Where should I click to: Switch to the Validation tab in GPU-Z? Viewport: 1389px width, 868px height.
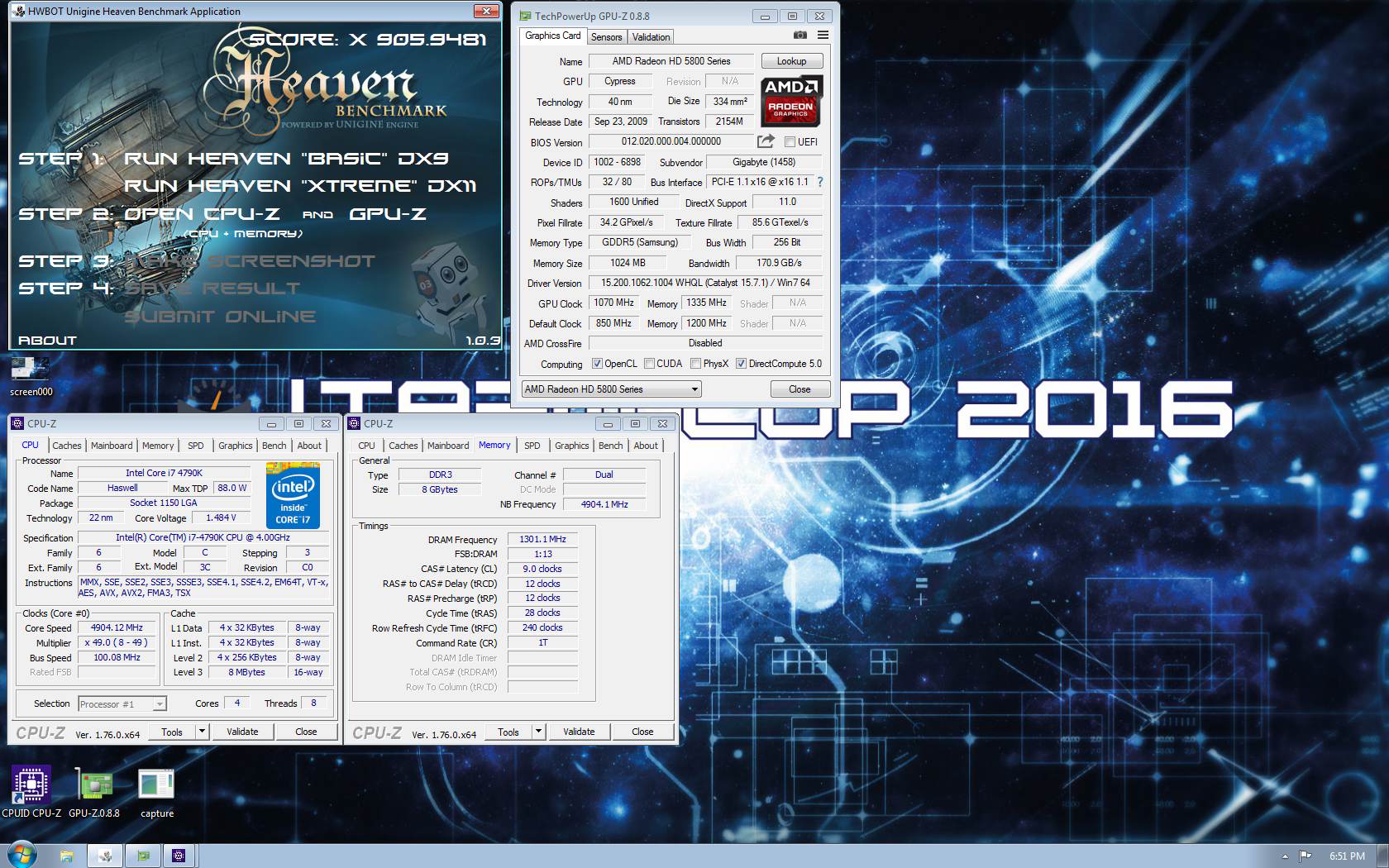pos(651,36)
